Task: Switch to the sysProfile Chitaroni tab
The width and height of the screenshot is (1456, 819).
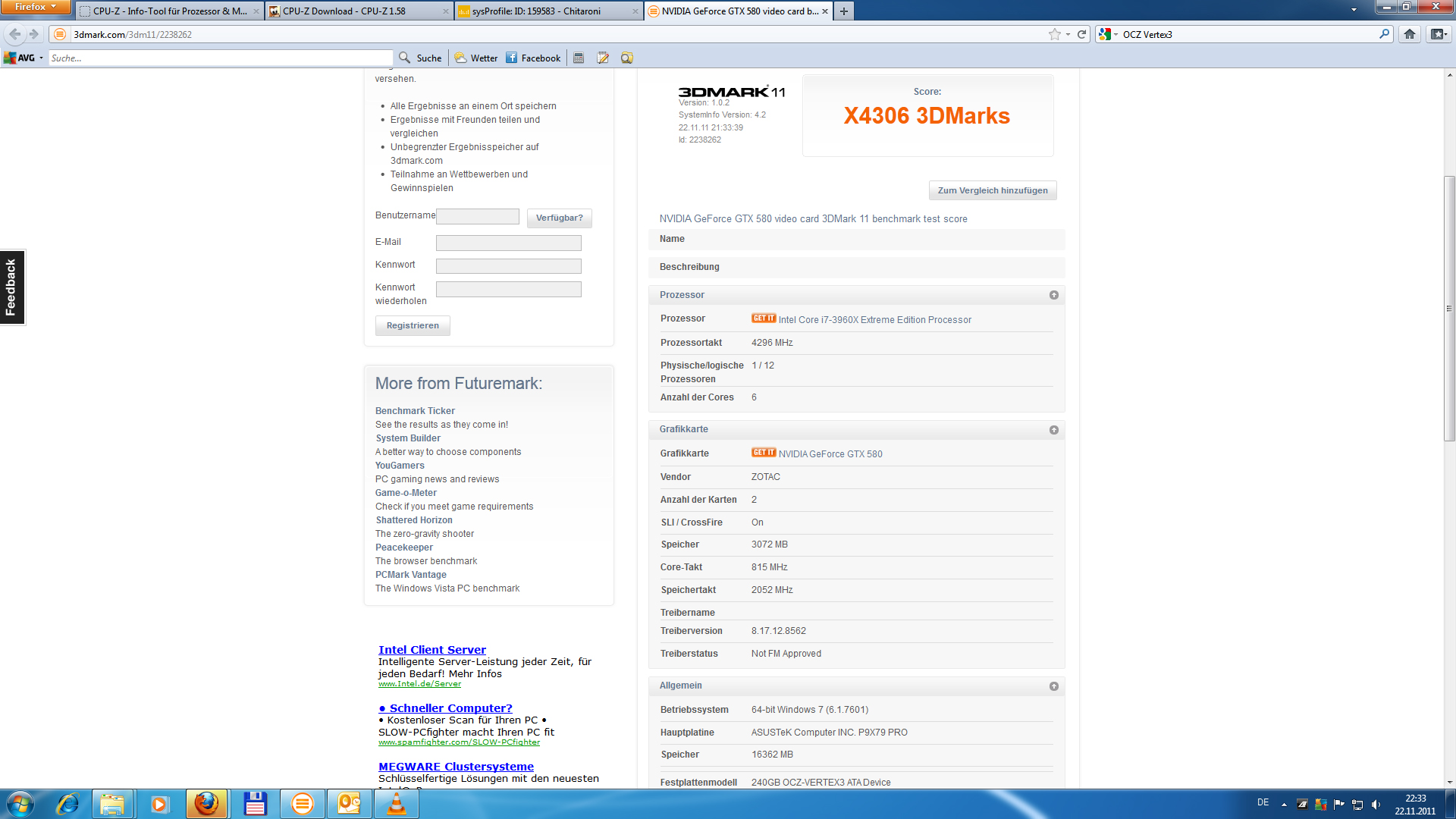Action: 549,11
